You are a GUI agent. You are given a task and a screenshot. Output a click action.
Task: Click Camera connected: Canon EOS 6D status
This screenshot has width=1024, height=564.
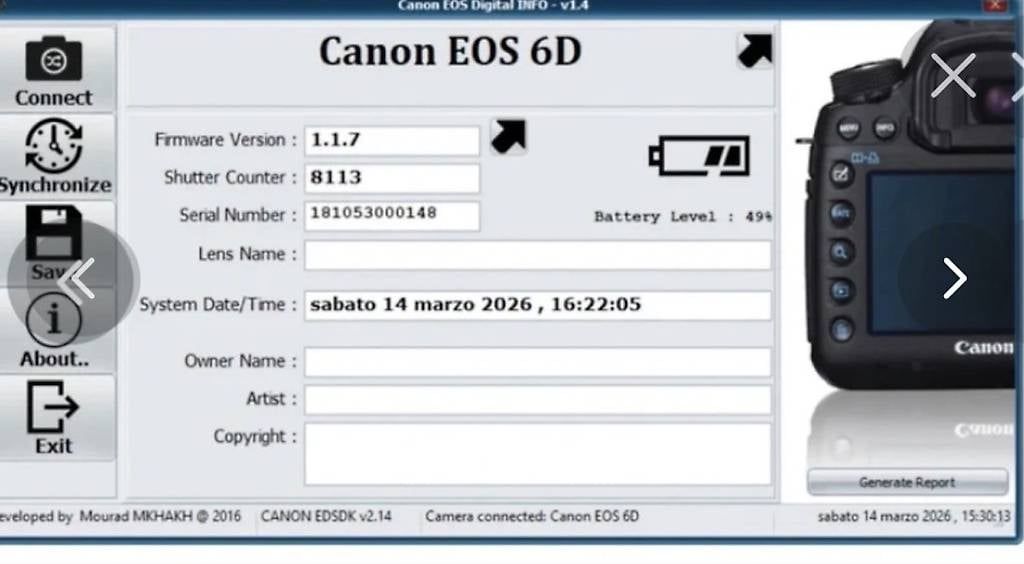532,516
